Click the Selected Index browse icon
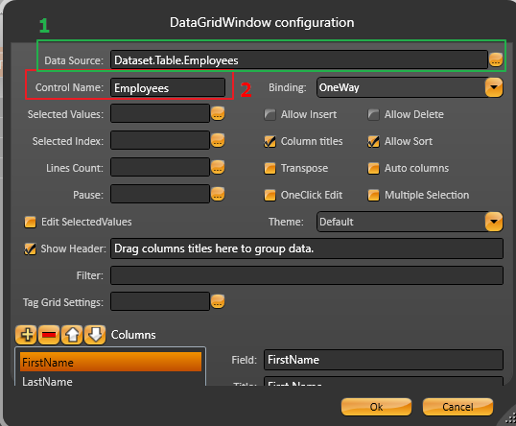Screen dimensions: 516x426 [218, 141]
